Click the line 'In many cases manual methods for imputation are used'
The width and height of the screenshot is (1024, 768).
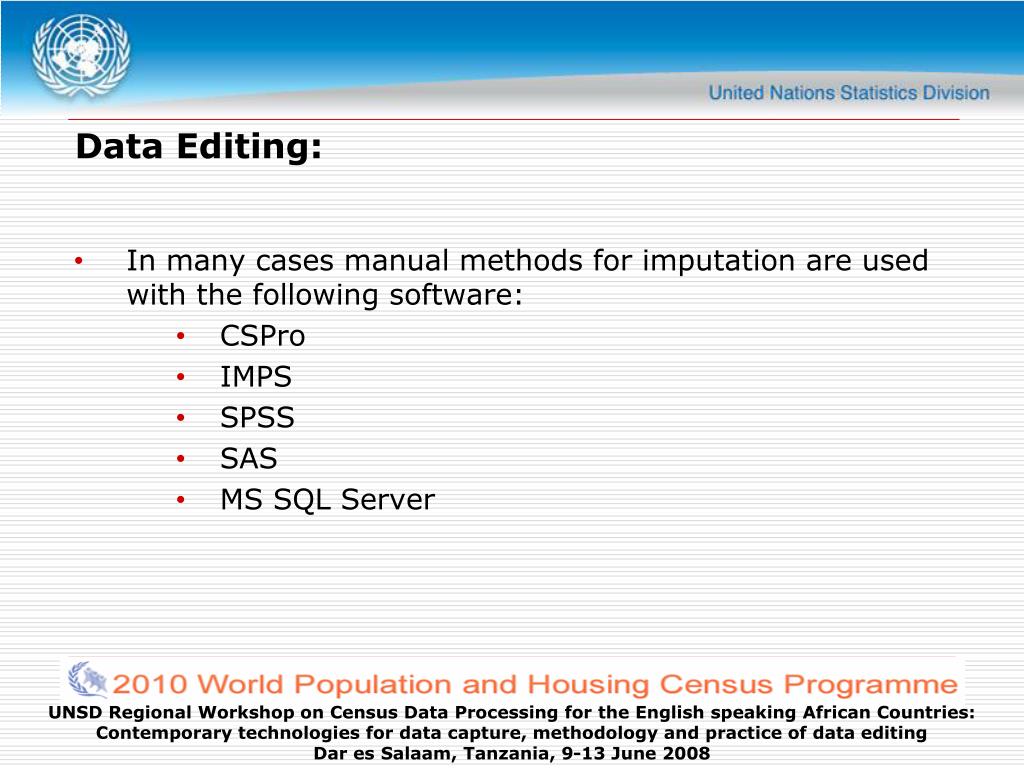[527, 261]
